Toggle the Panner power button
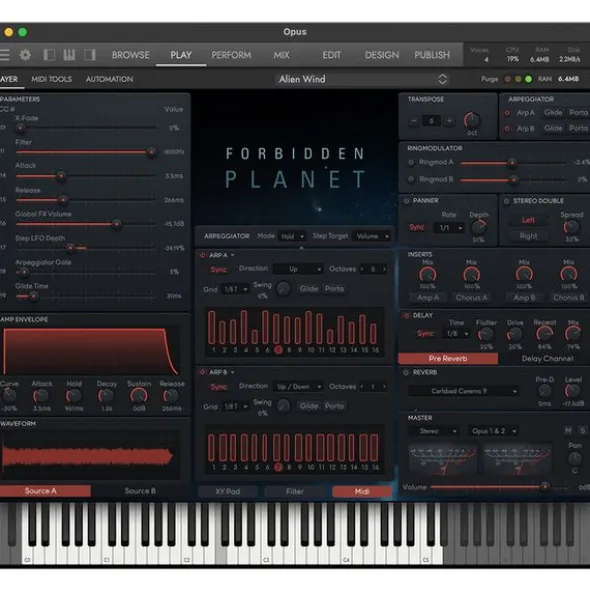Screen dimensions: 590x591 [406, 201]
